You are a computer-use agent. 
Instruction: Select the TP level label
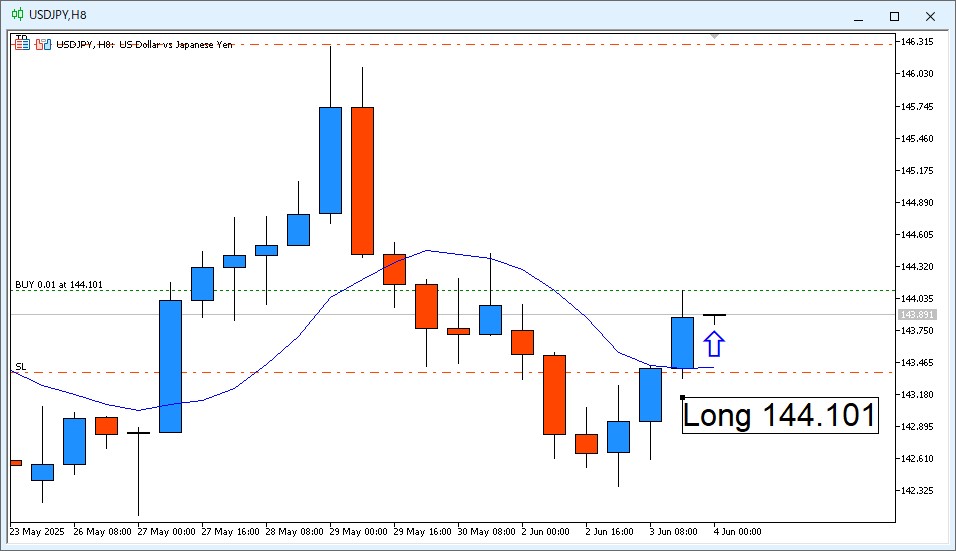pyautogui.click(x=21, y=38)
